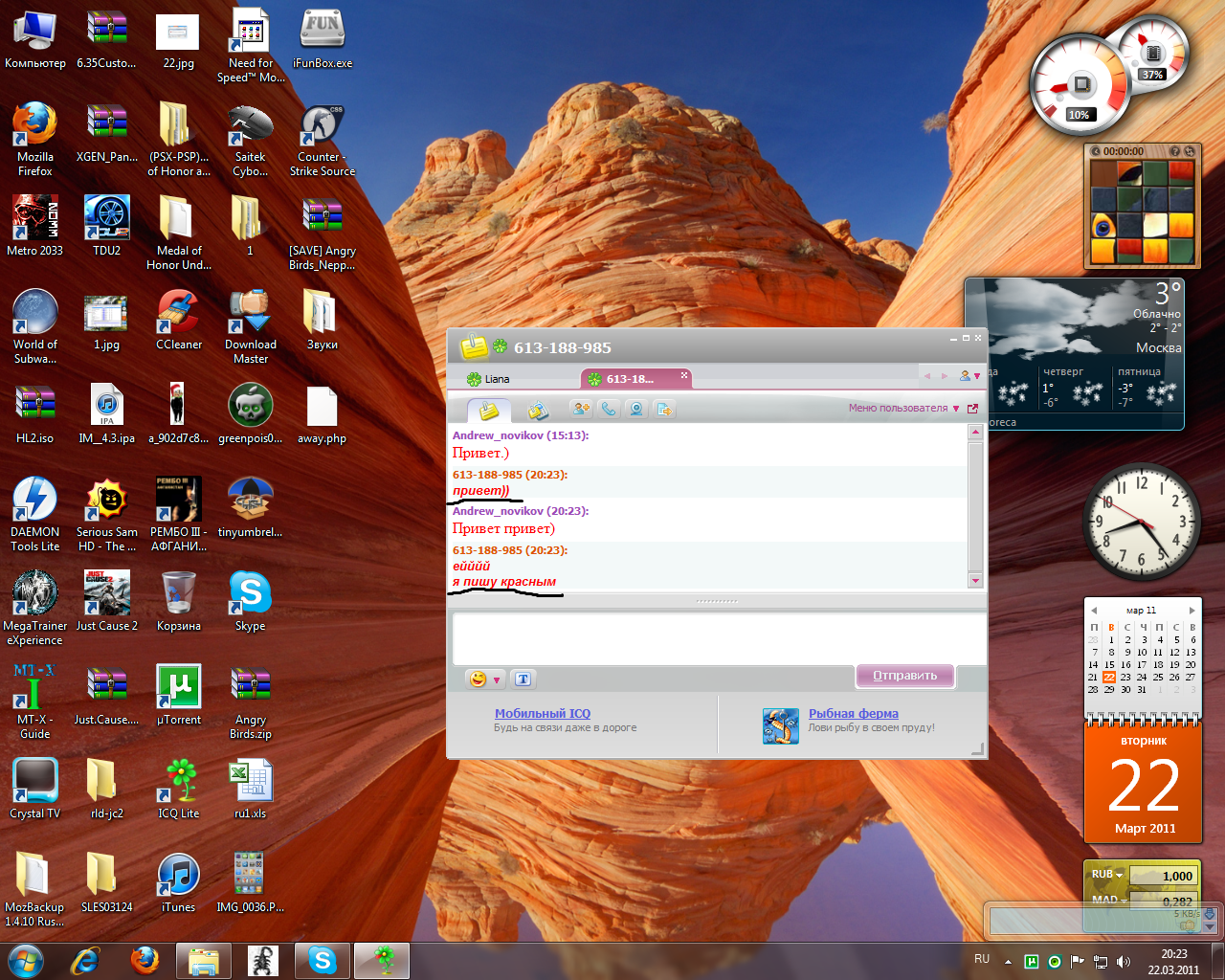Open the RUB currency dropdown in gadget
Image resolution: width=1225 pixels, height=980 pixels.
pyautogui.click(x=1107, y=875)
